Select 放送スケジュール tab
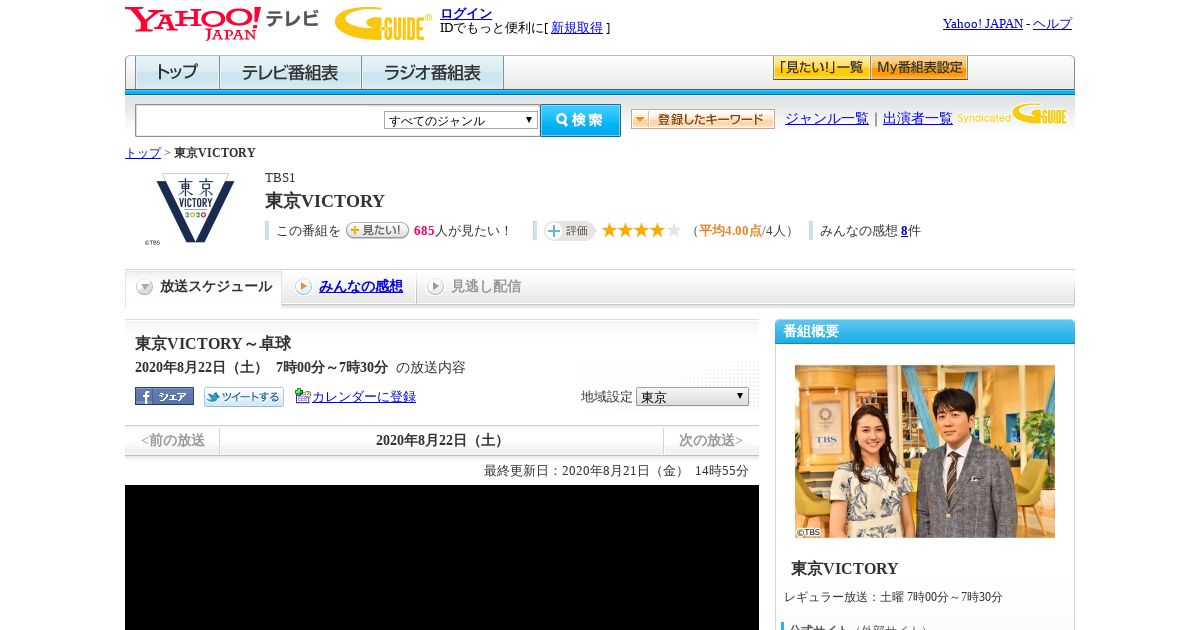 (204, 287)
